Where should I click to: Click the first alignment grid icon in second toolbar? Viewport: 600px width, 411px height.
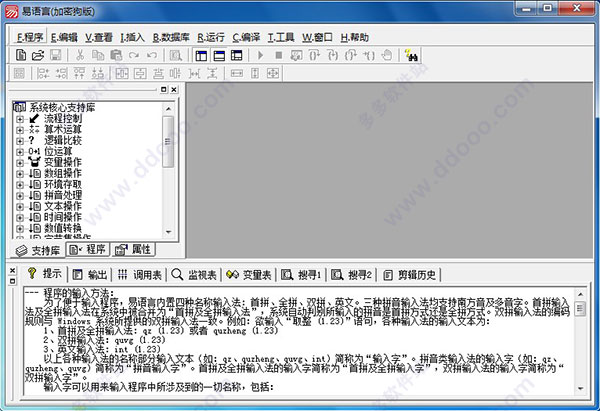(x=19, y=73)
